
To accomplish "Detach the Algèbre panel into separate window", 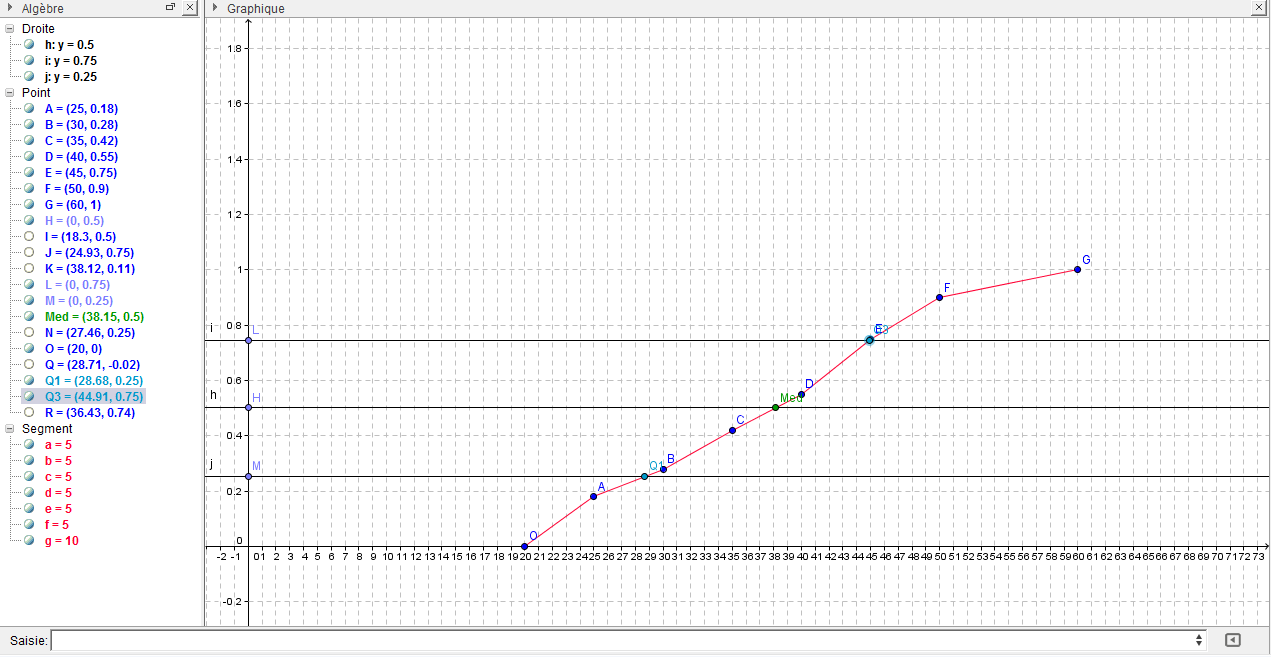I will 171,8.
